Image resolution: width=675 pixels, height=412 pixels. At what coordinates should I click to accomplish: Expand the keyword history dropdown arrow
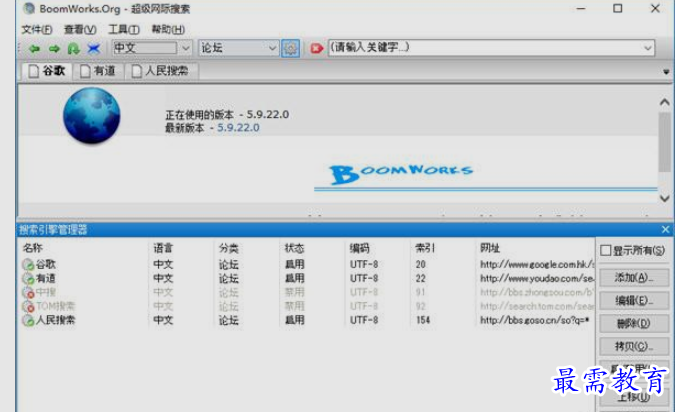[647, 48]
